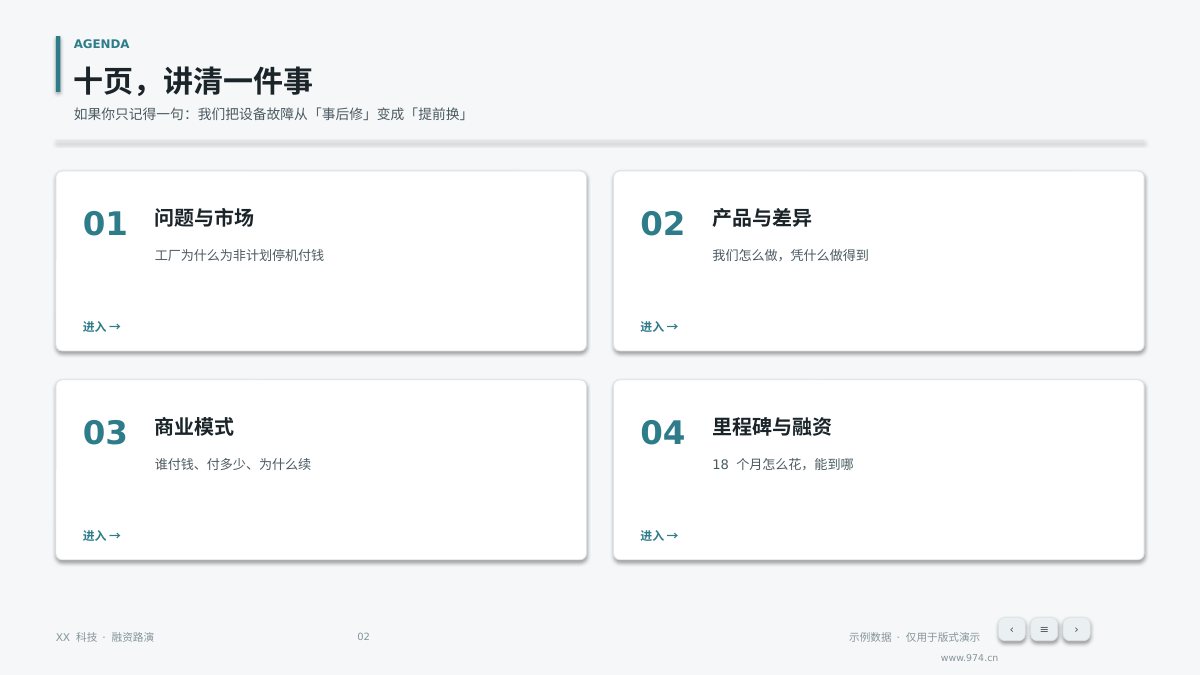1200x675 pixels.
Task: Click the footer text XX 科技 · 融资路演
Action: (x=105, y=637)
